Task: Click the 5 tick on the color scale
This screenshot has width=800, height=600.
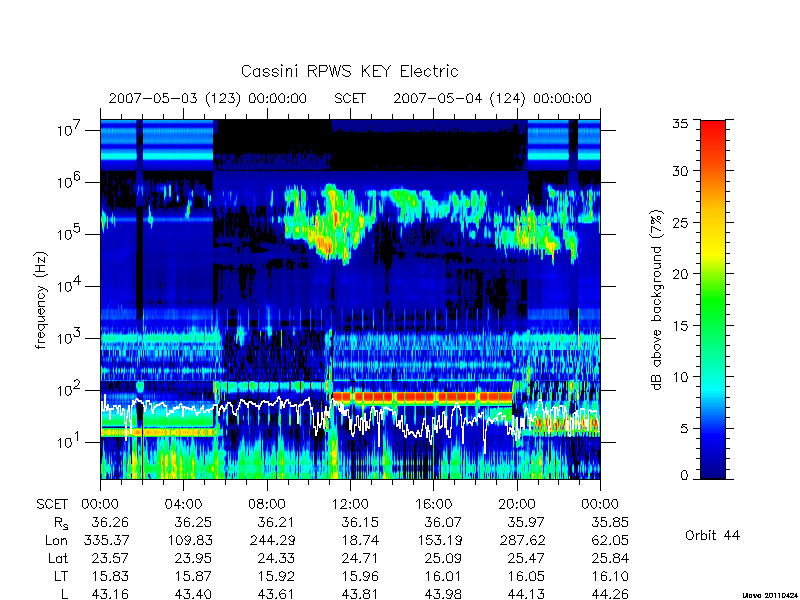Action: (x=685, y=429)
